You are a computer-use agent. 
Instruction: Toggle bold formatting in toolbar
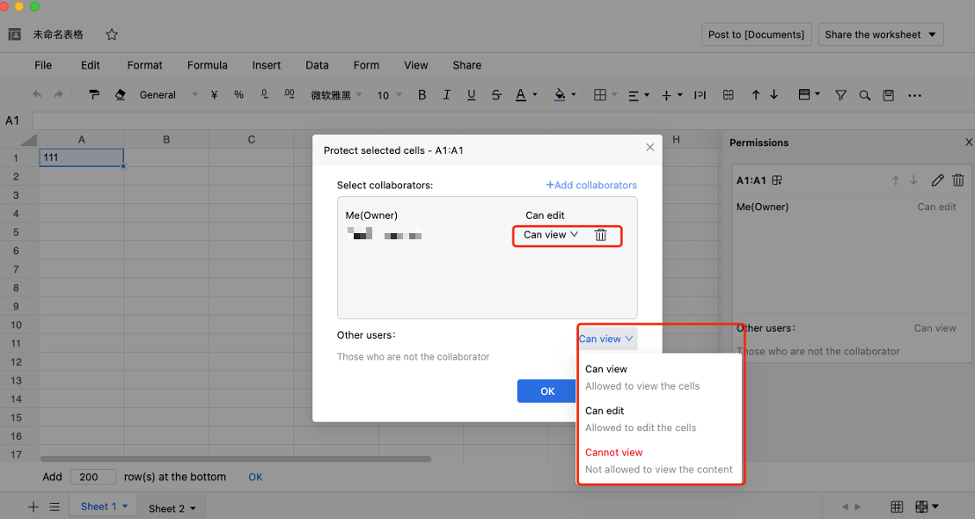(x=422, y=95)
